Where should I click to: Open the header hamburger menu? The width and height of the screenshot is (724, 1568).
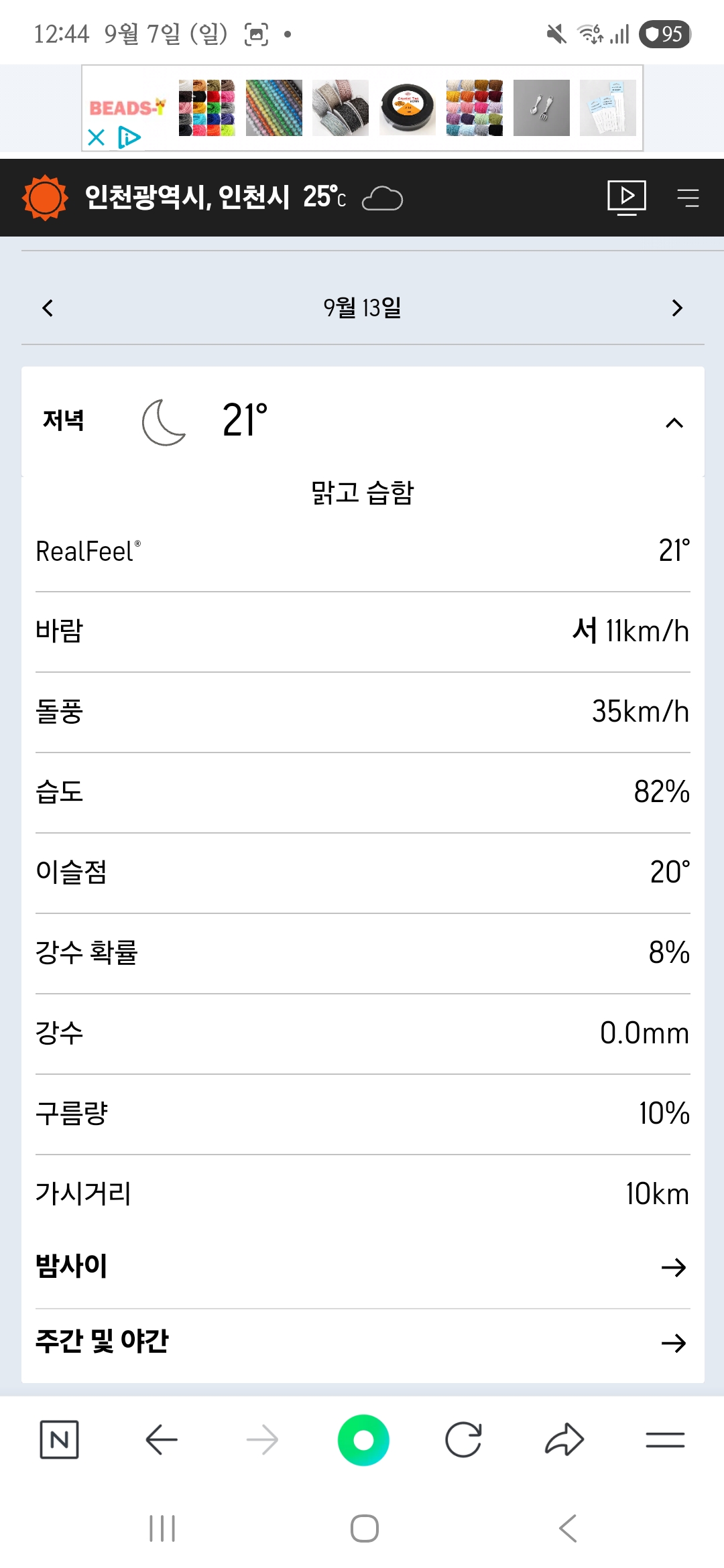coord(687,198)
